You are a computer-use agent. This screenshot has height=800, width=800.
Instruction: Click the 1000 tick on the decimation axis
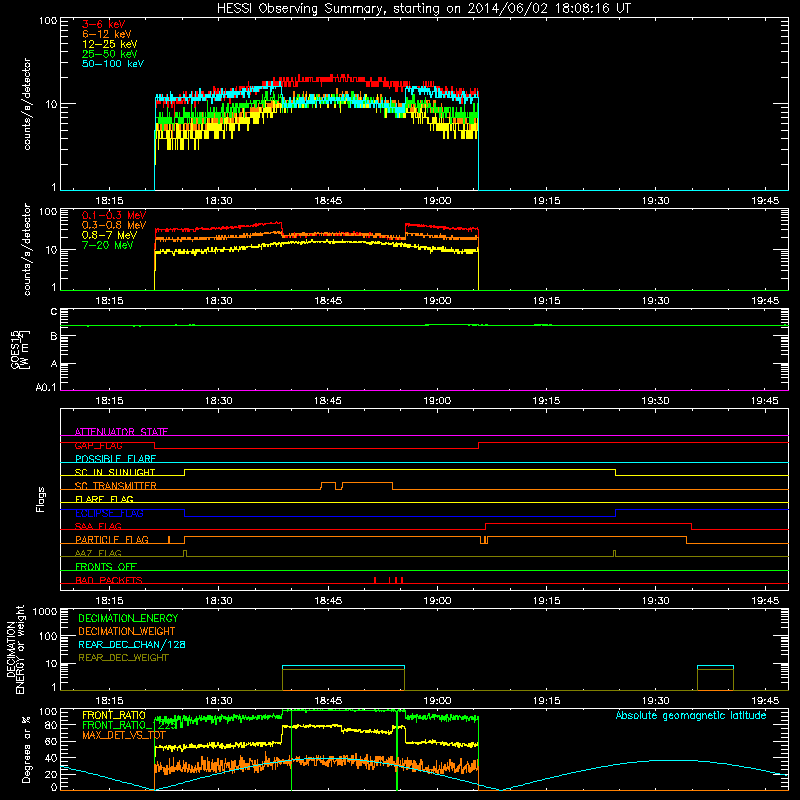(x=45, y=611)
